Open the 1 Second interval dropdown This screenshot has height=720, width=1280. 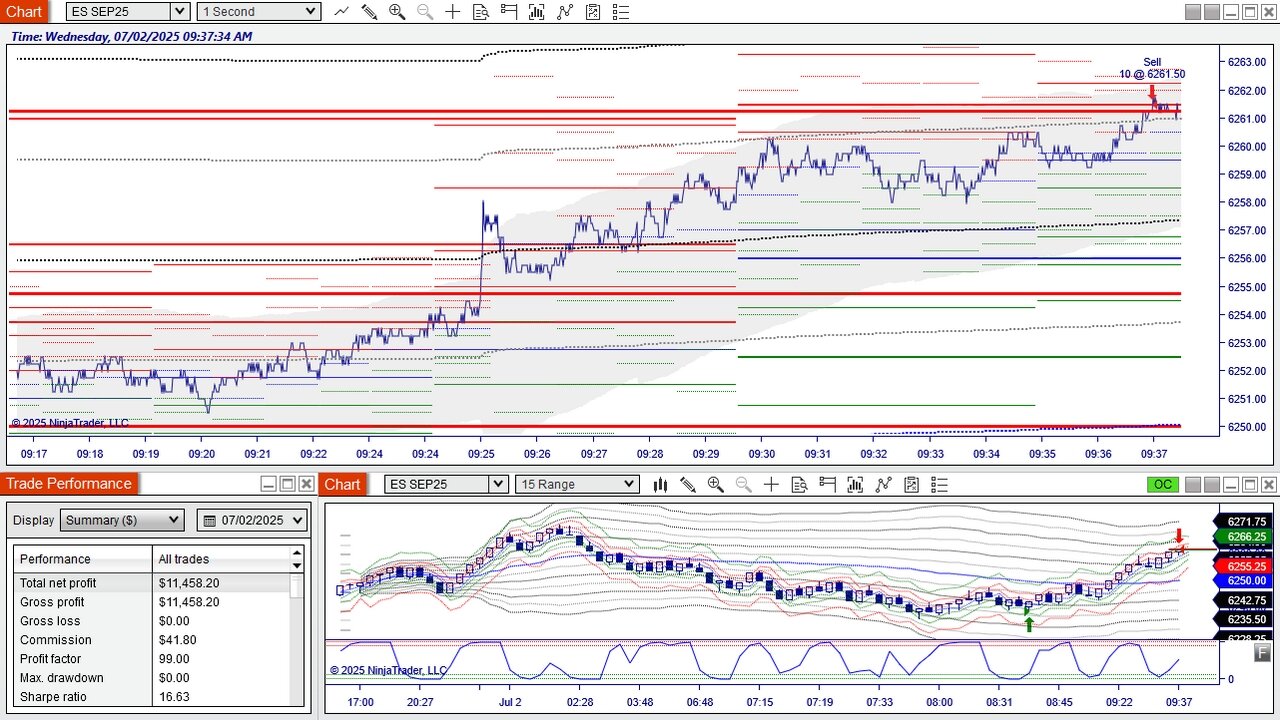(259, 12)
